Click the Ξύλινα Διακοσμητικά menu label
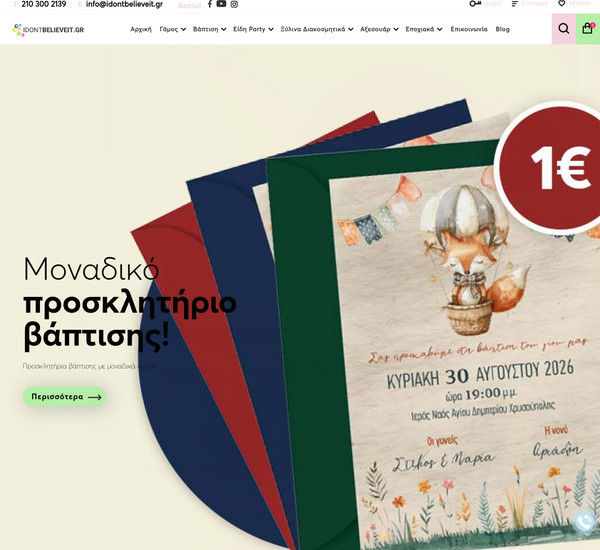 click(313, 29)
